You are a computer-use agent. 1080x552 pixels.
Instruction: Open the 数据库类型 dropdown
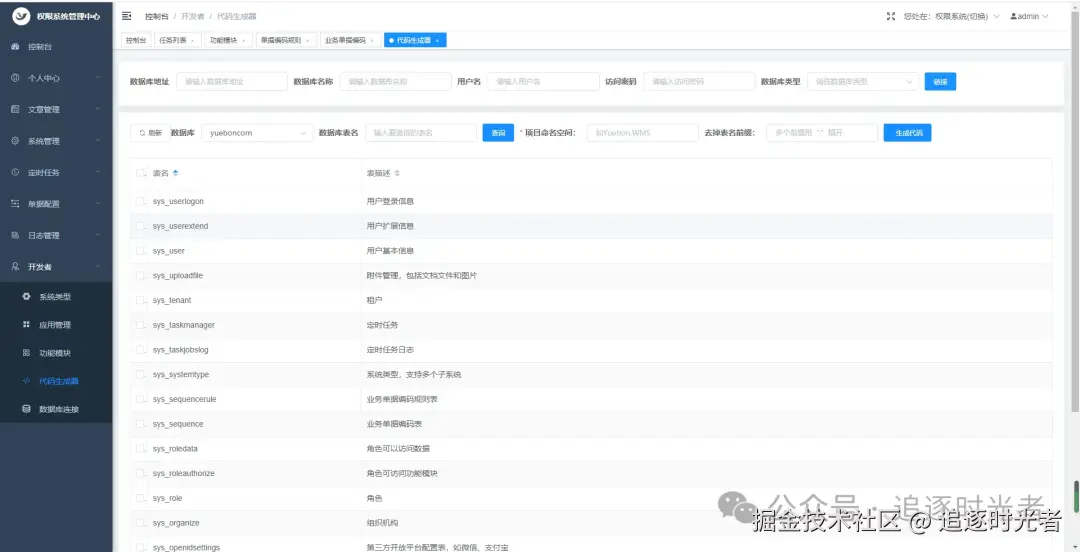coord(862,81)
